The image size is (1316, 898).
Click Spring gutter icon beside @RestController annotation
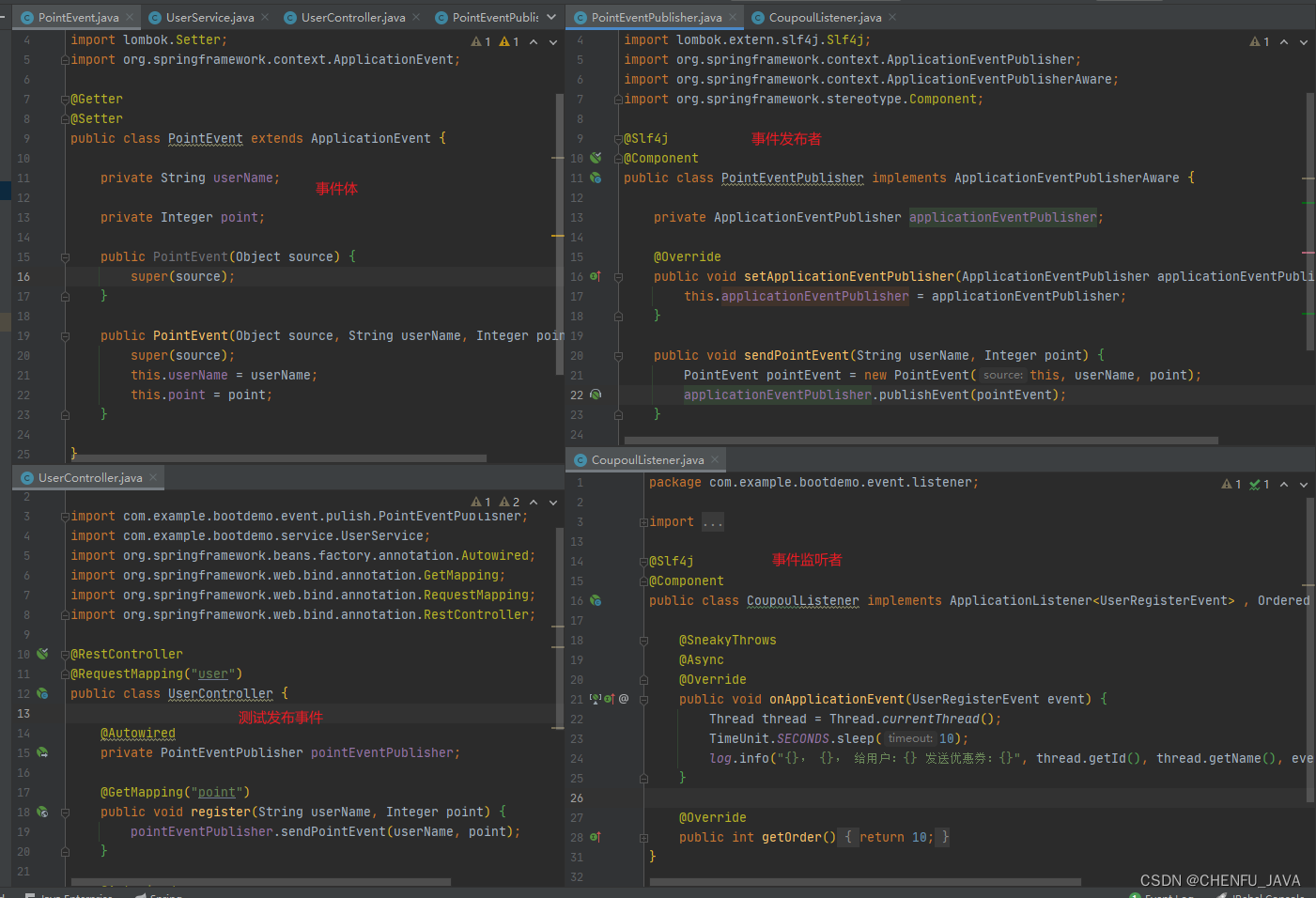(x=42, y=654)
